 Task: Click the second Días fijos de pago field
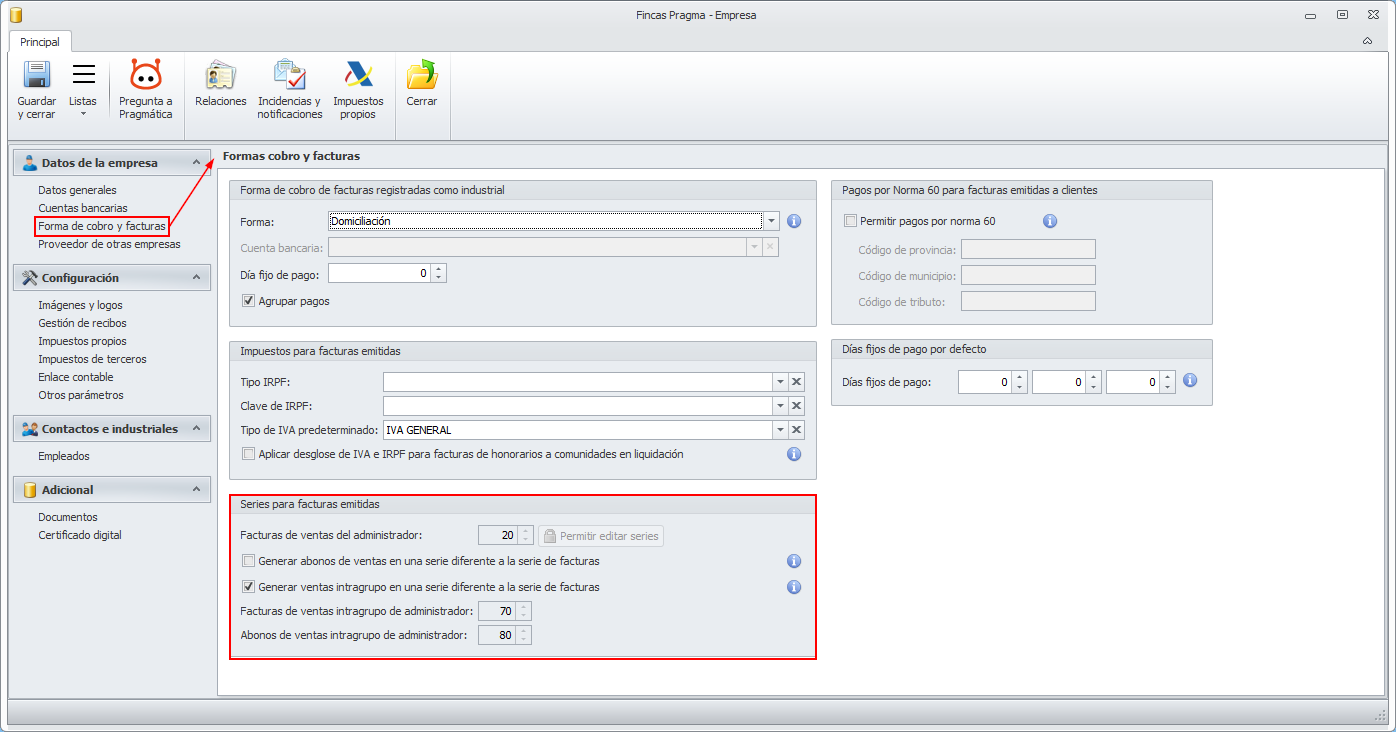tap(1059, 381)
